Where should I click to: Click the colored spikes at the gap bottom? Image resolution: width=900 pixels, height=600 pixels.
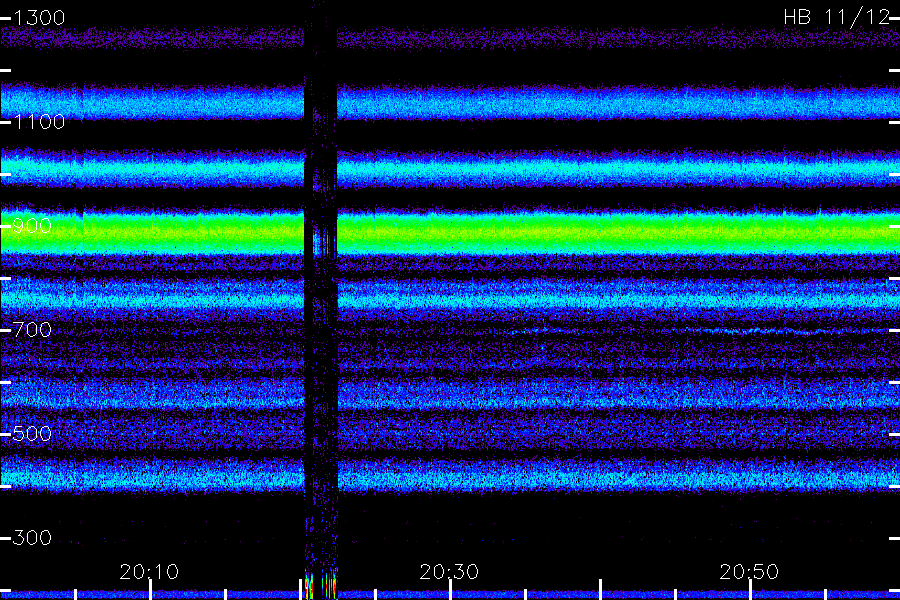321,584
